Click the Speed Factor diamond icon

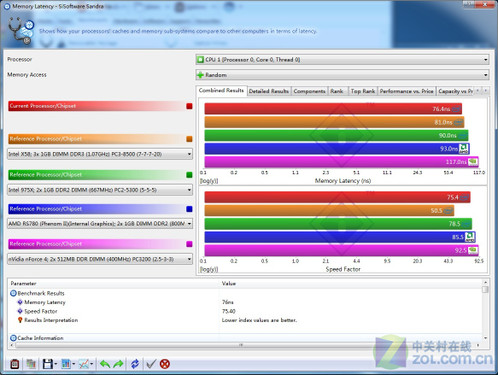click(20, 311)
